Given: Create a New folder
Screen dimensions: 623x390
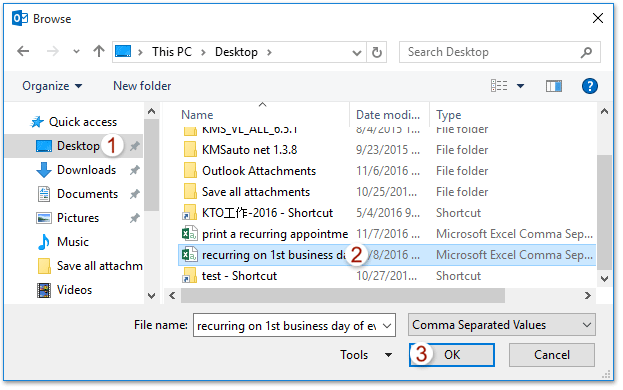Looking at the screenshot, I should click(x=142, y=86).
